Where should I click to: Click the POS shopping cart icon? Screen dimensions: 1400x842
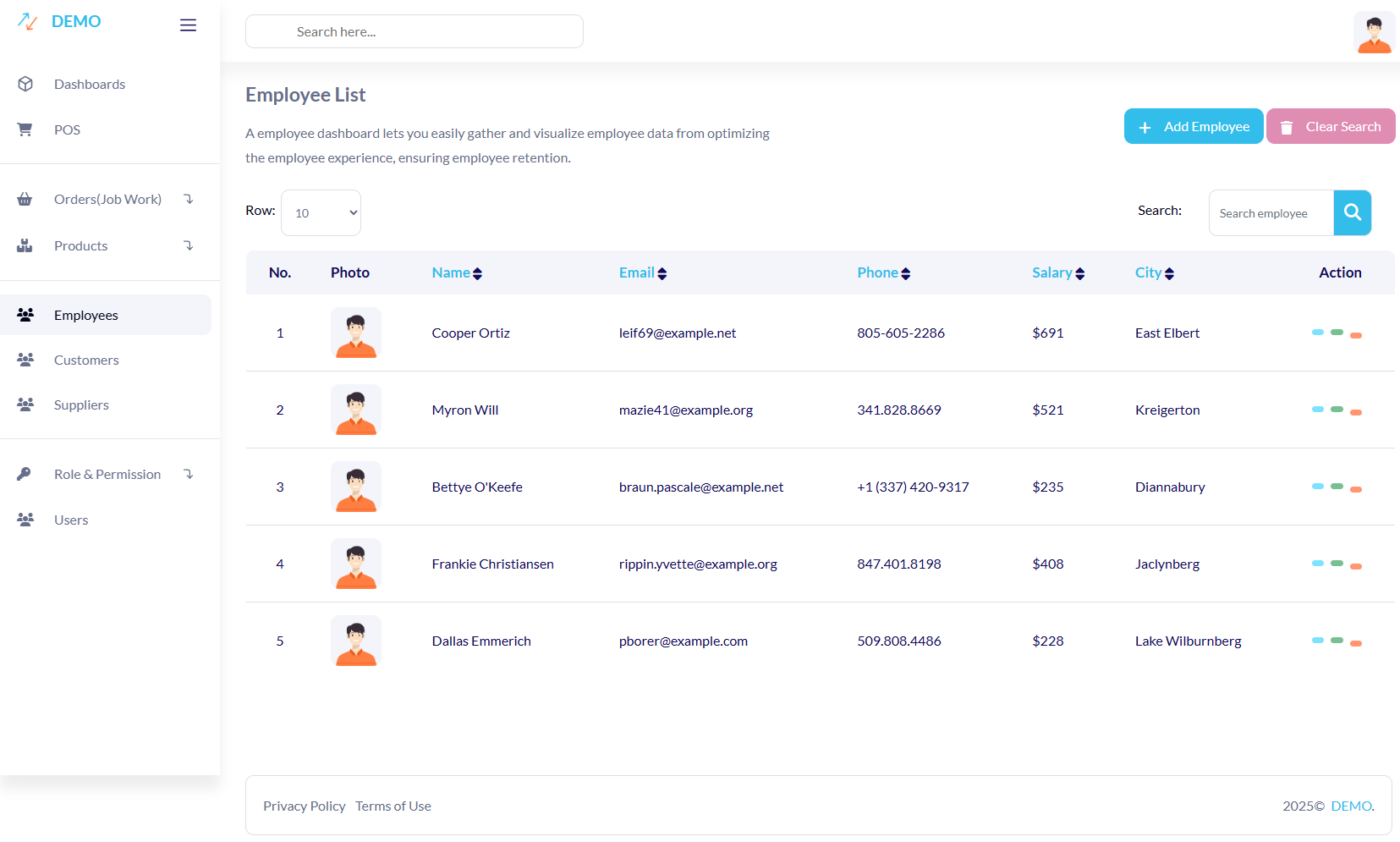[25, 129]
